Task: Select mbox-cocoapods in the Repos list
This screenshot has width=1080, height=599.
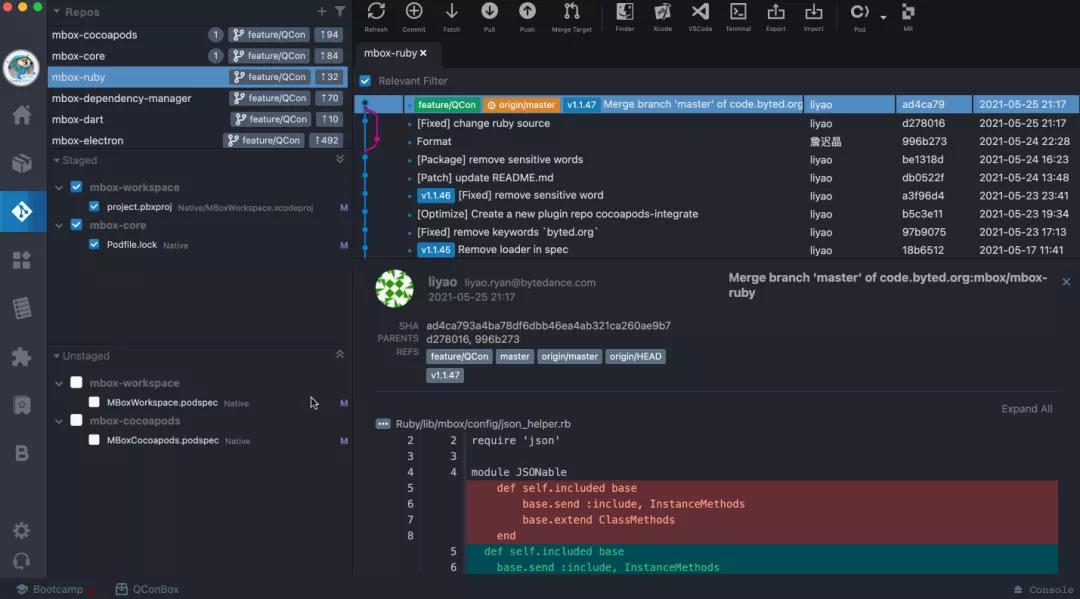Action: click(x=95, y=35)
